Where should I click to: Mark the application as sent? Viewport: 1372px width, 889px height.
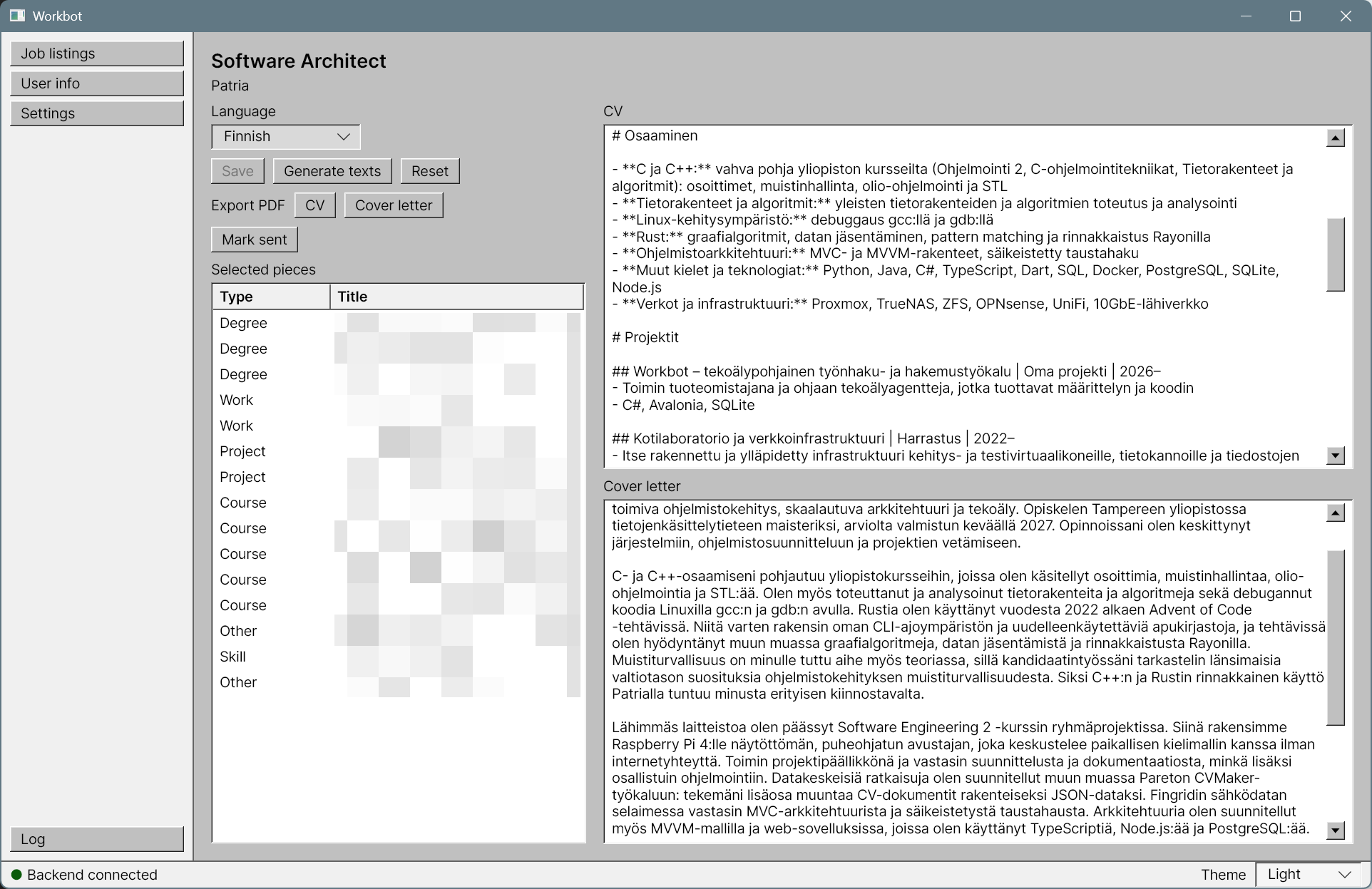click(x=255, y=240)
